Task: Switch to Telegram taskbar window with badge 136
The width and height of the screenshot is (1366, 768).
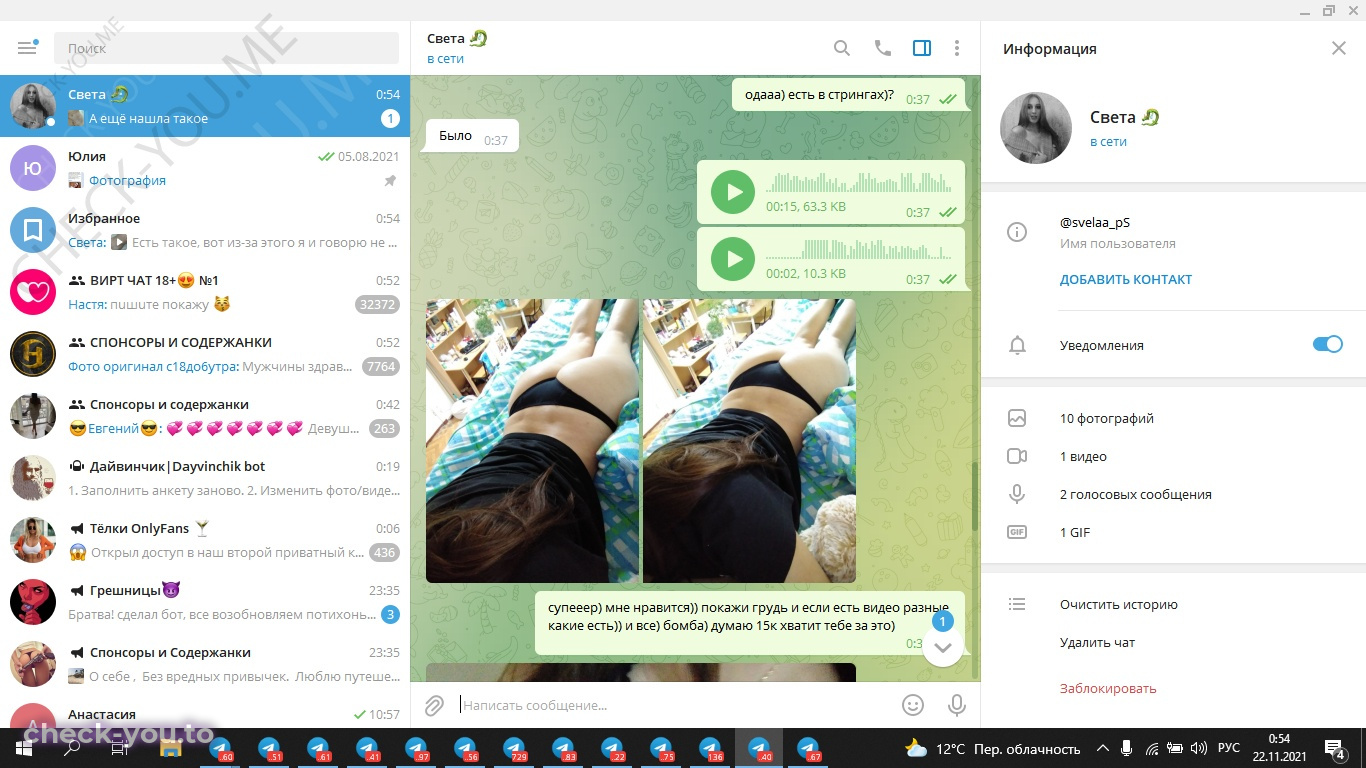Action: tap(710, 748)
